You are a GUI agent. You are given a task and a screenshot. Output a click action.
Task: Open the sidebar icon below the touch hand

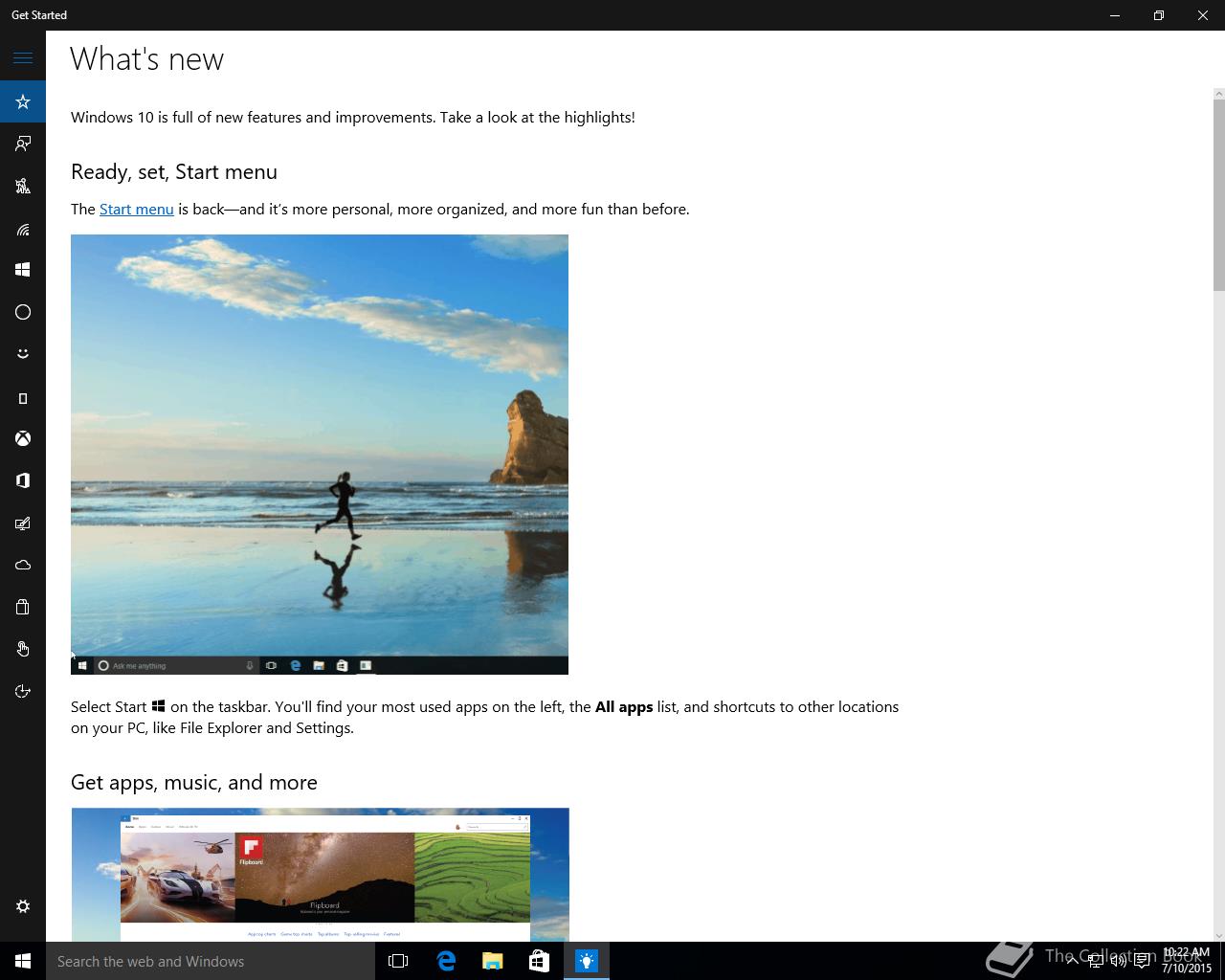(23, 691)
